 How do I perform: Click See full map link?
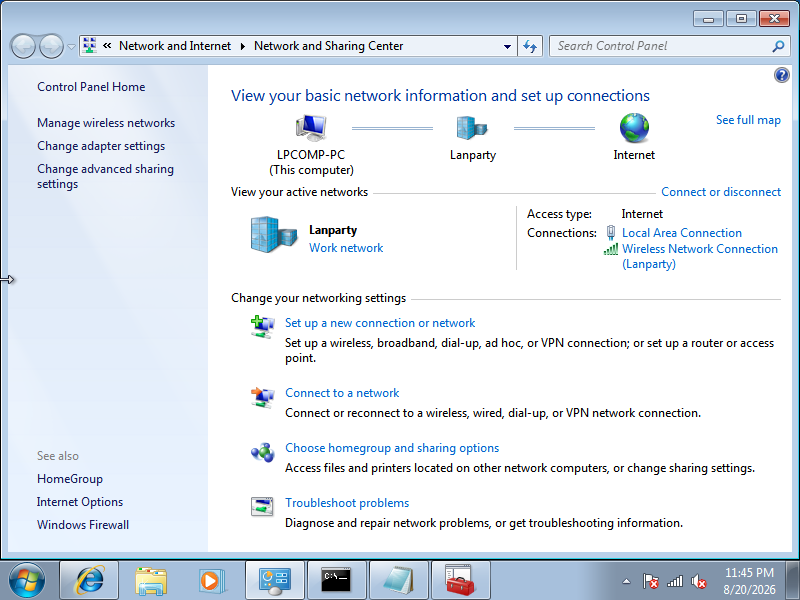pos(748,120)
